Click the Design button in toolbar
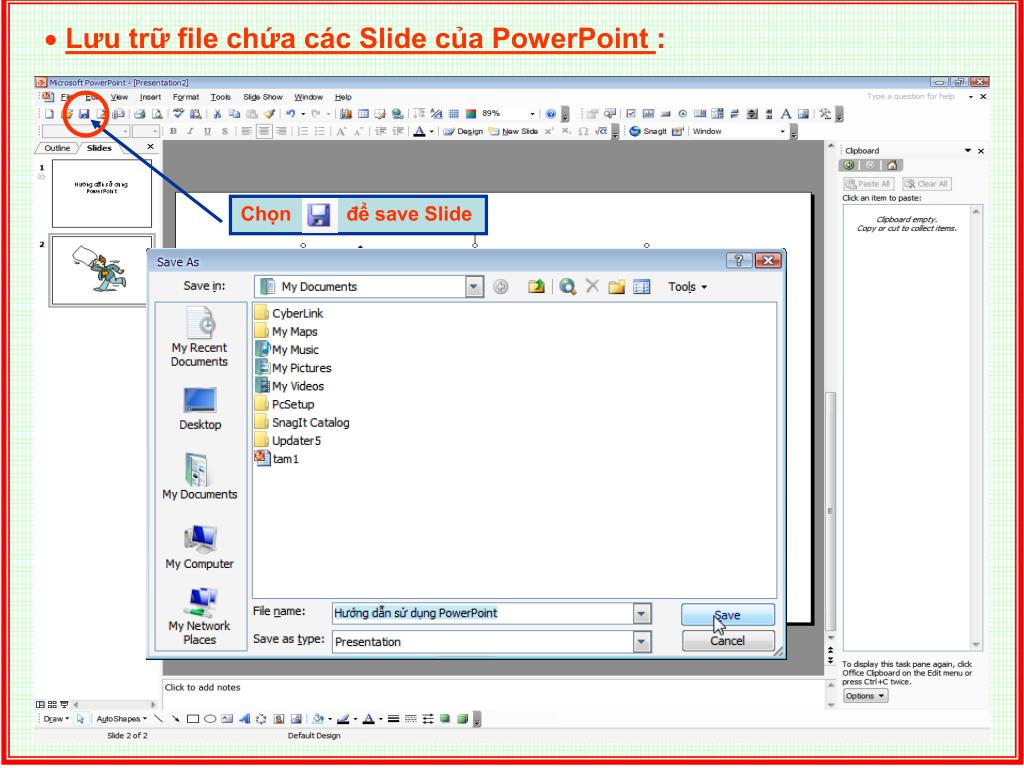This screenshot has width=1024, height=768. [x=463, y=131]
